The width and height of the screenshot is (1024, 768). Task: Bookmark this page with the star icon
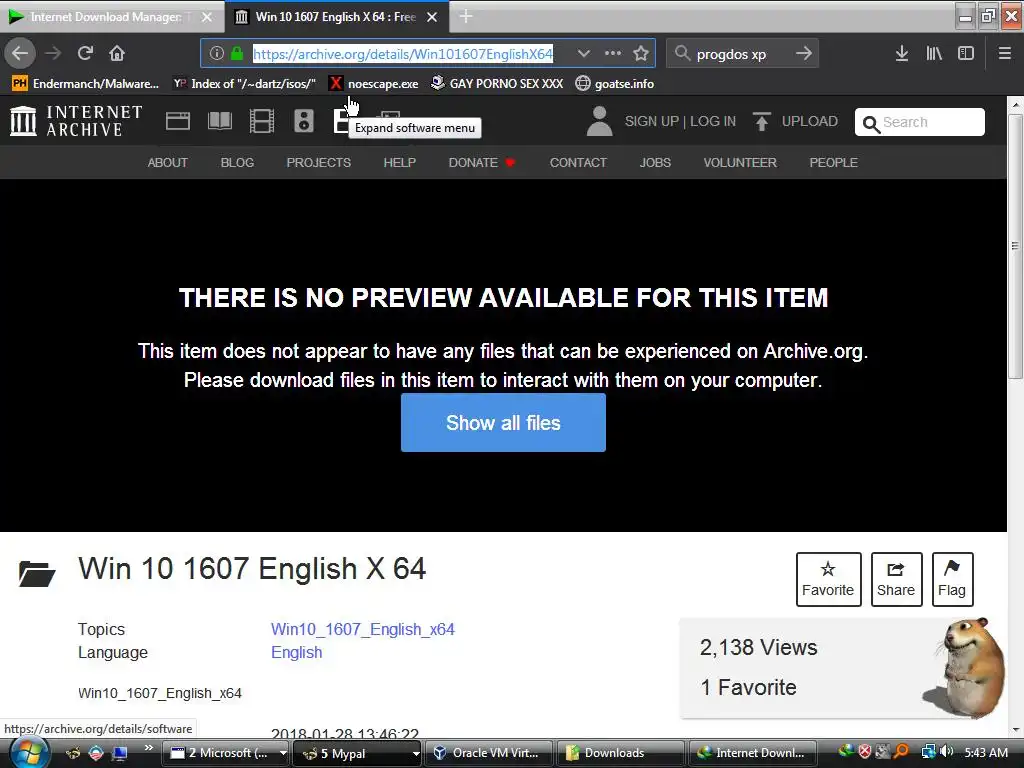tap(641, 53)
